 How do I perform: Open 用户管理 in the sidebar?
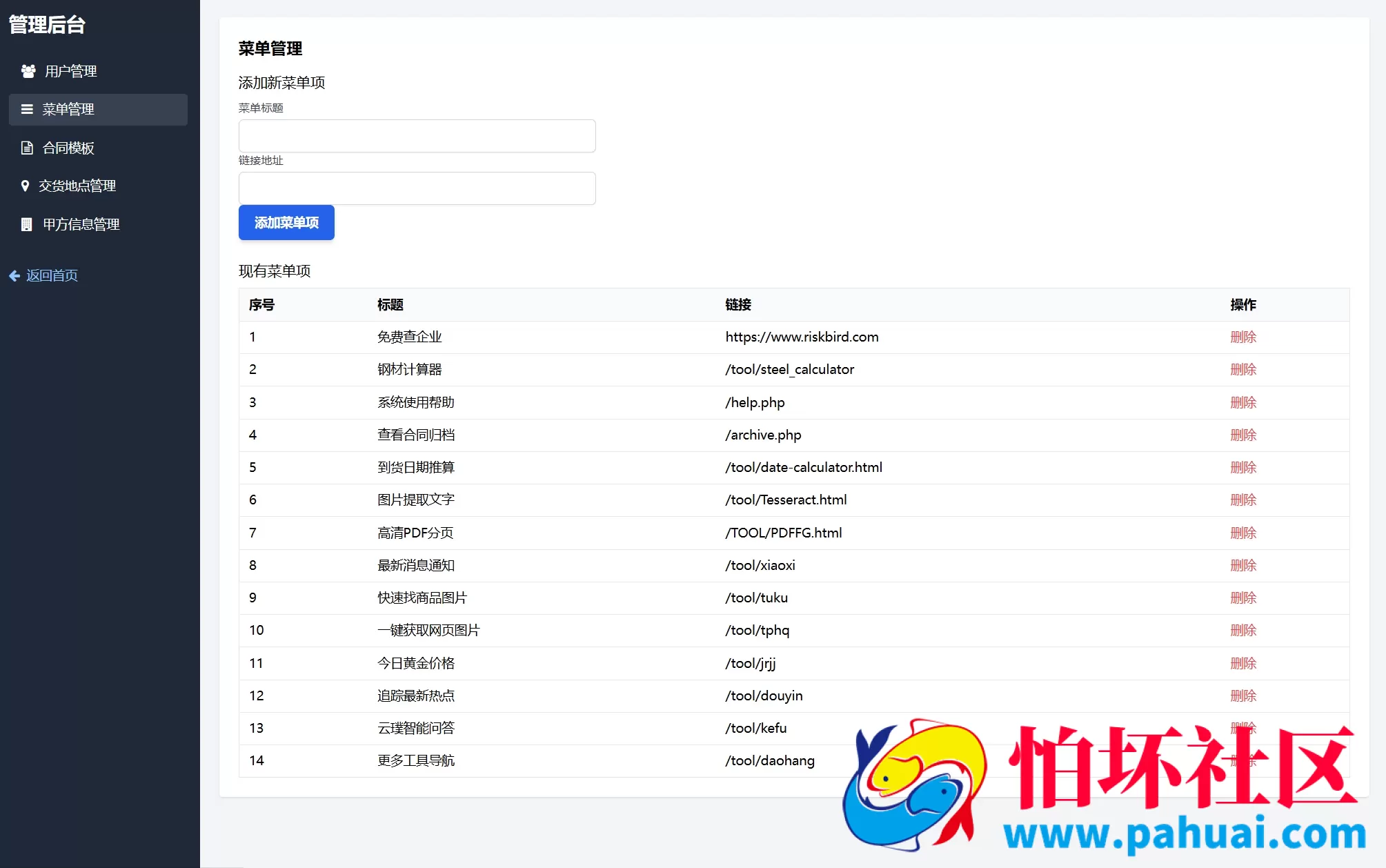point(98,71)
